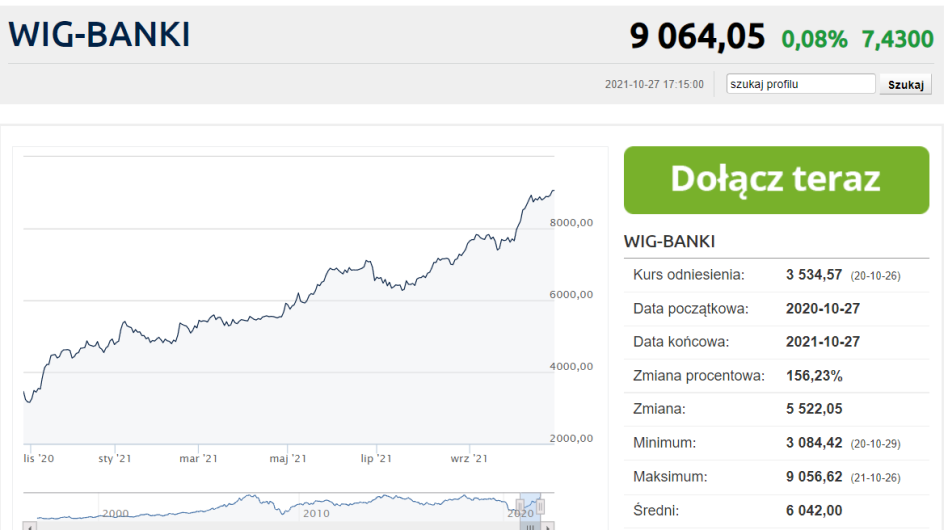Click the left range handle in the navigator
Screen dimensions: 948x530
tap(520, 506)
